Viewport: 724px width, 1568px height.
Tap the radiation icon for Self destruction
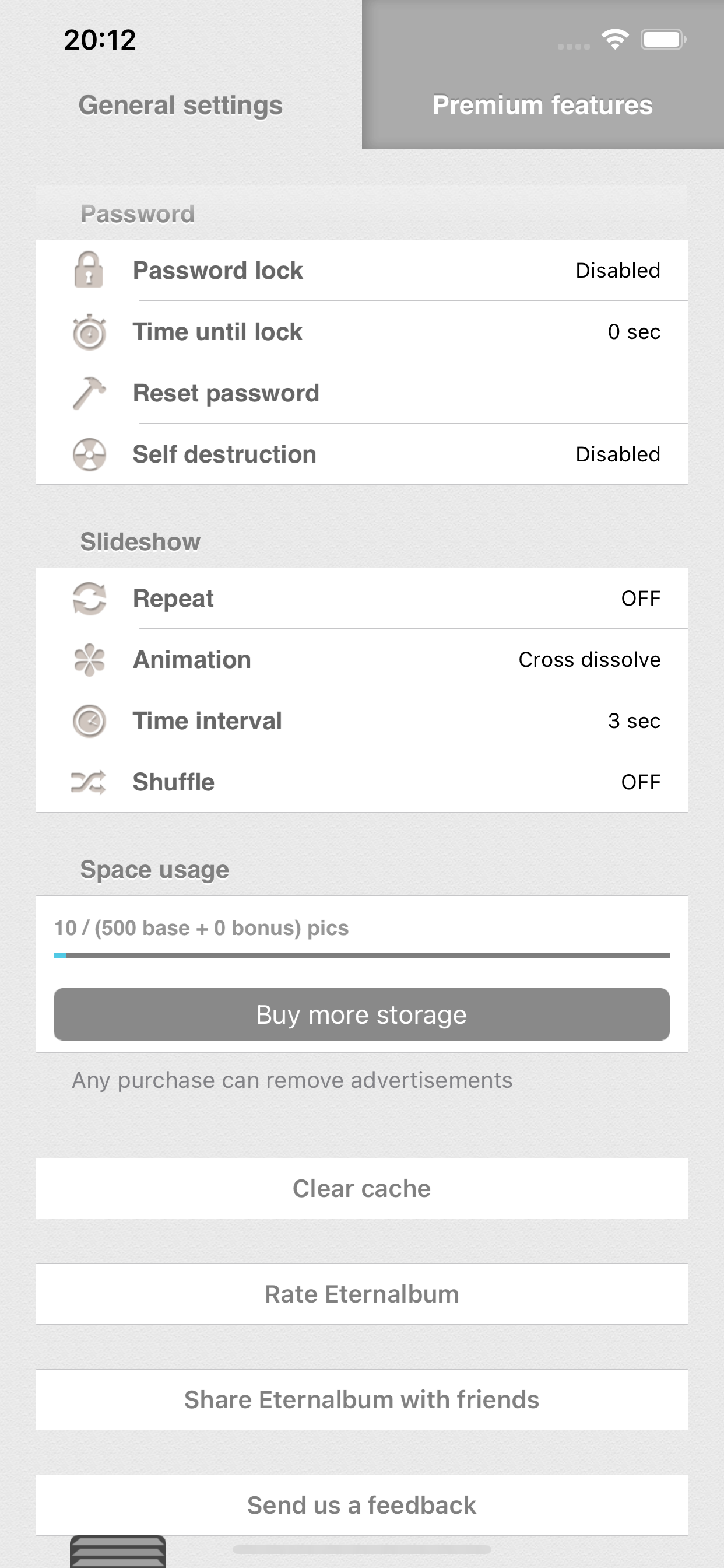point(89,454)
